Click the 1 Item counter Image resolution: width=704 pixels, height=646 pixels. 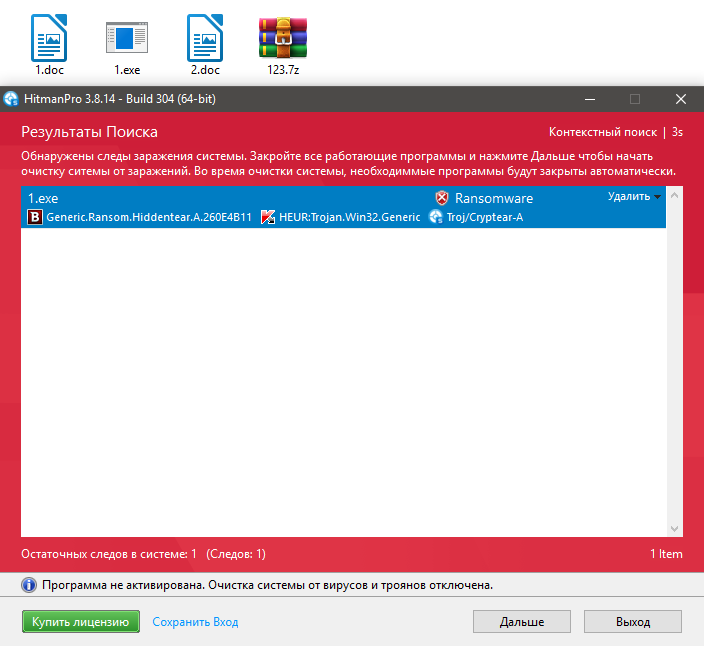[x=666, y=554]
